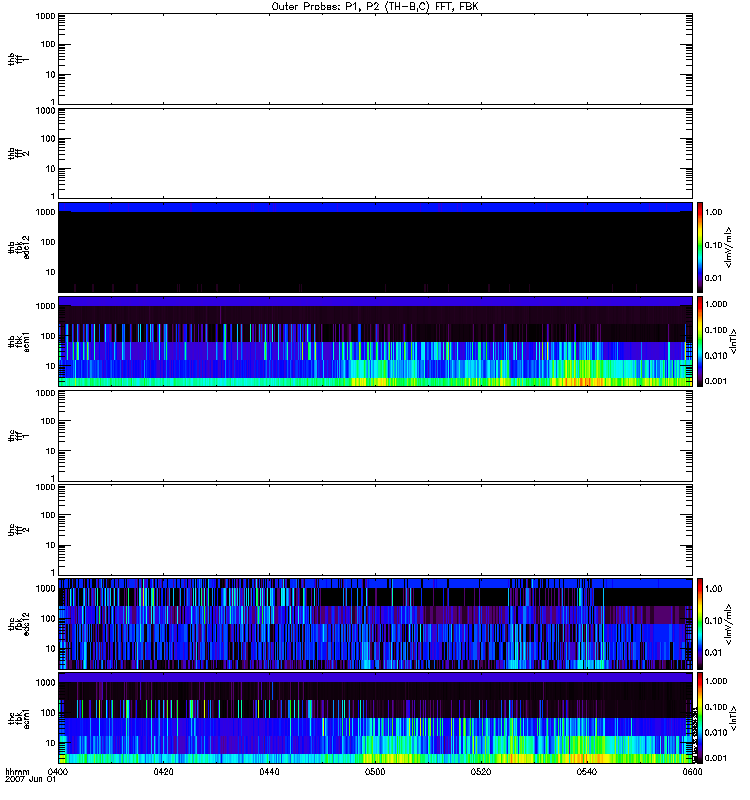The image size is (750, 800).
Task: Click the 'thc fff 1' y-axis title
Action: pyautogui.click(x=18, y=436)
